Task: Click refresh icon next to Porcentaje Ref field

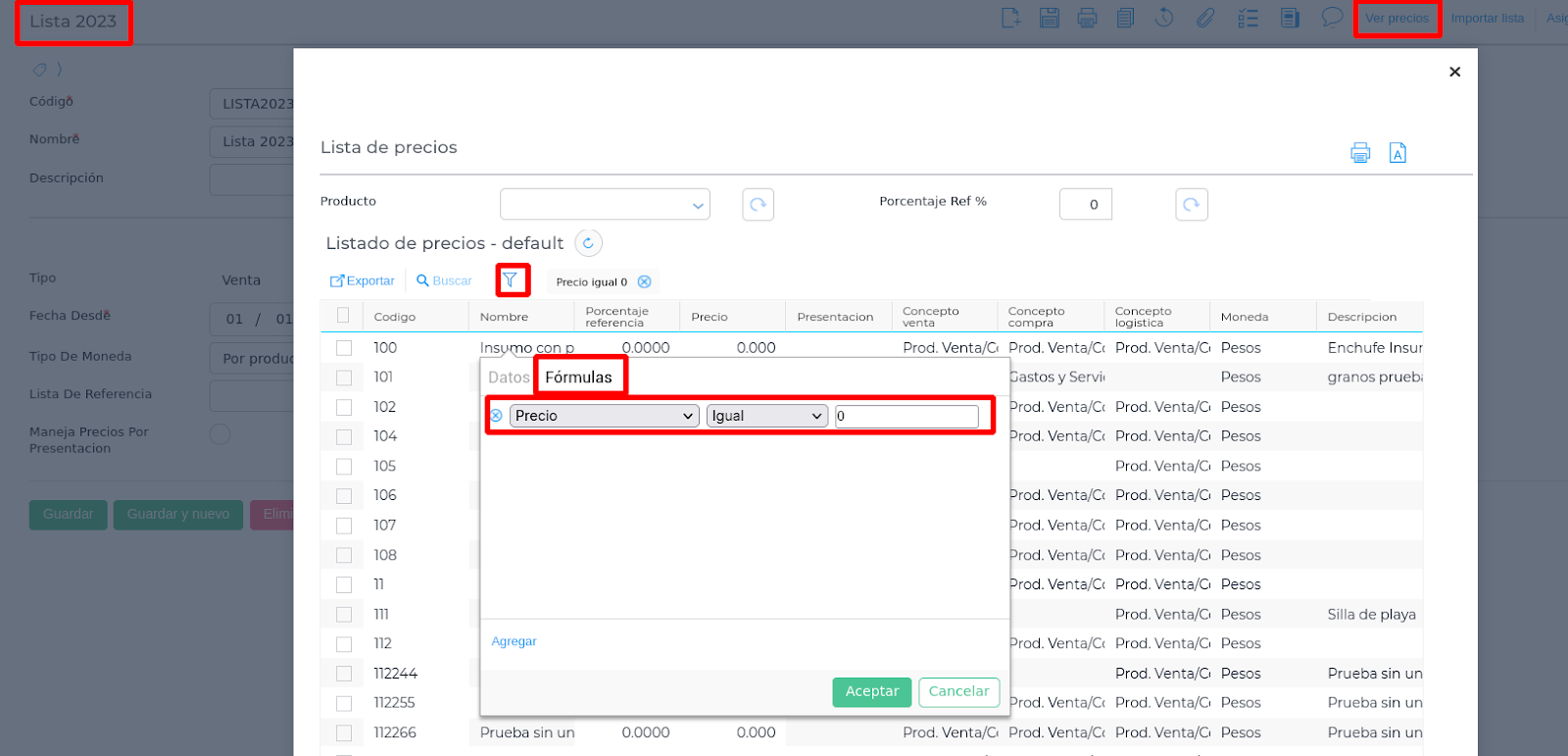Action: [1191, 205]
